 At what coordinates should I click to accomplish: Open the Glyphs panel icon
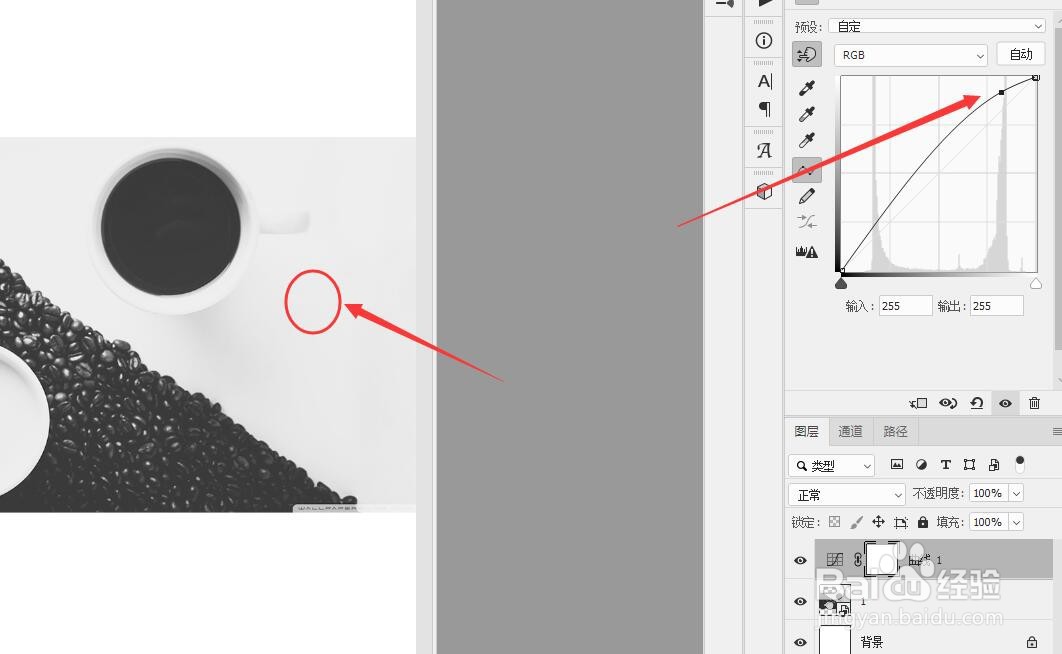(x=764, y=150)
